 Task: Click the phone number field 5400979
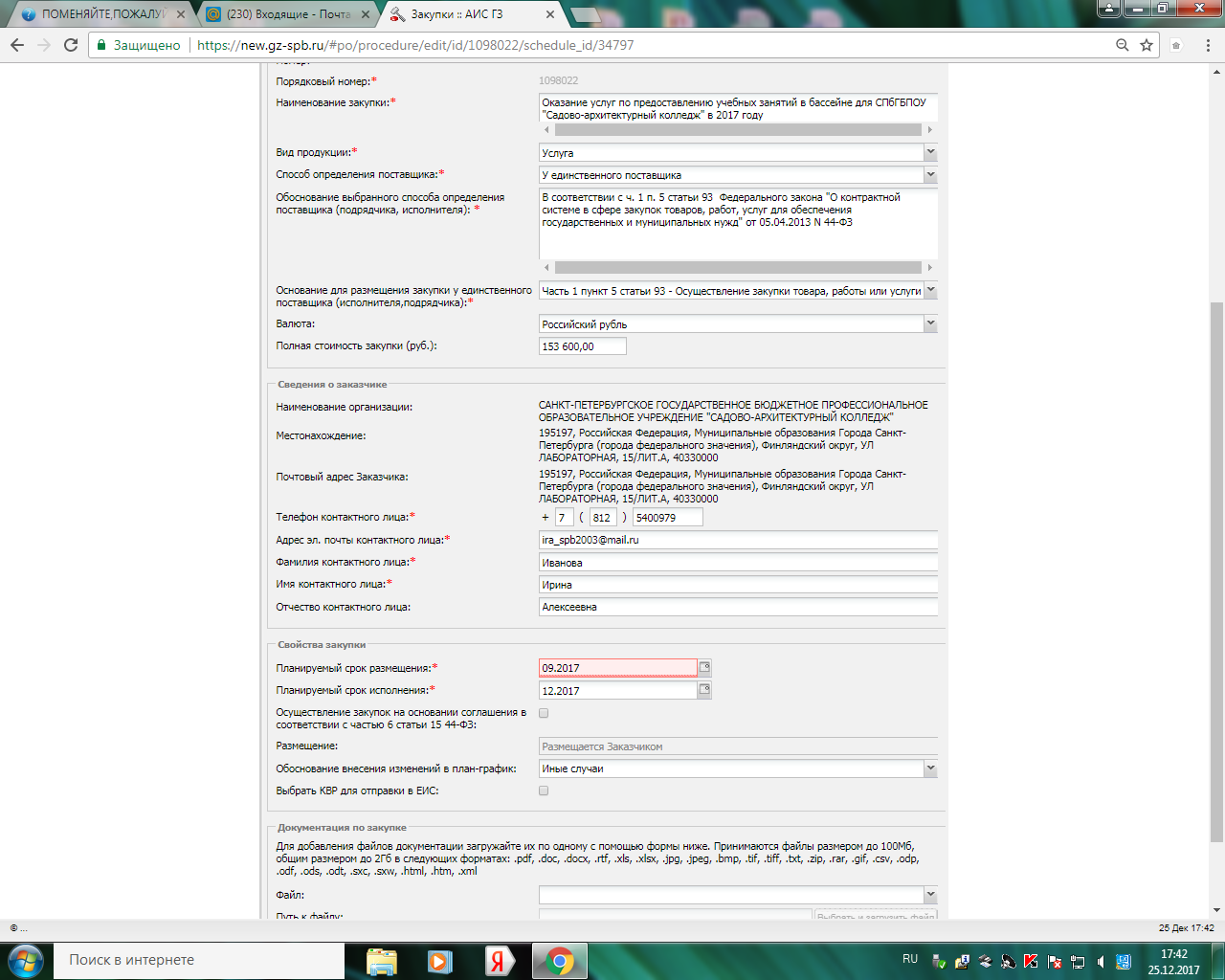pyautogui.click(x=668, y=518)
